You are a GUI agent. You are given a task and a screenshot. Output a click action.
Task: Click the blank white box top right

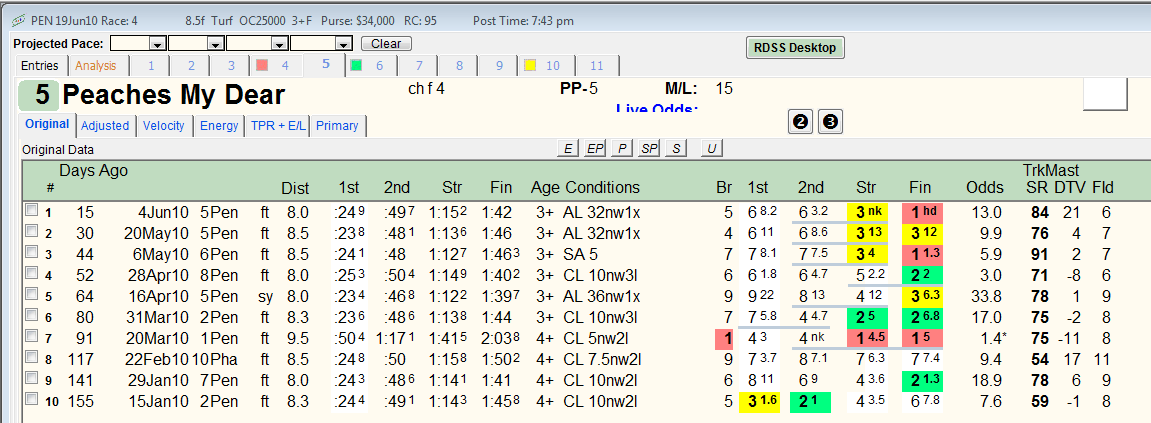(x=1105, y=94)
